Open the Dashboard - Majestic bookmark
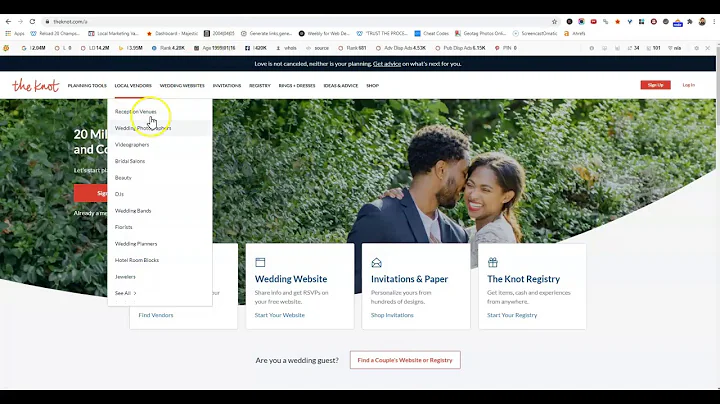The width and height of the screenshot is (720, 404). click(x=172, y=34)
